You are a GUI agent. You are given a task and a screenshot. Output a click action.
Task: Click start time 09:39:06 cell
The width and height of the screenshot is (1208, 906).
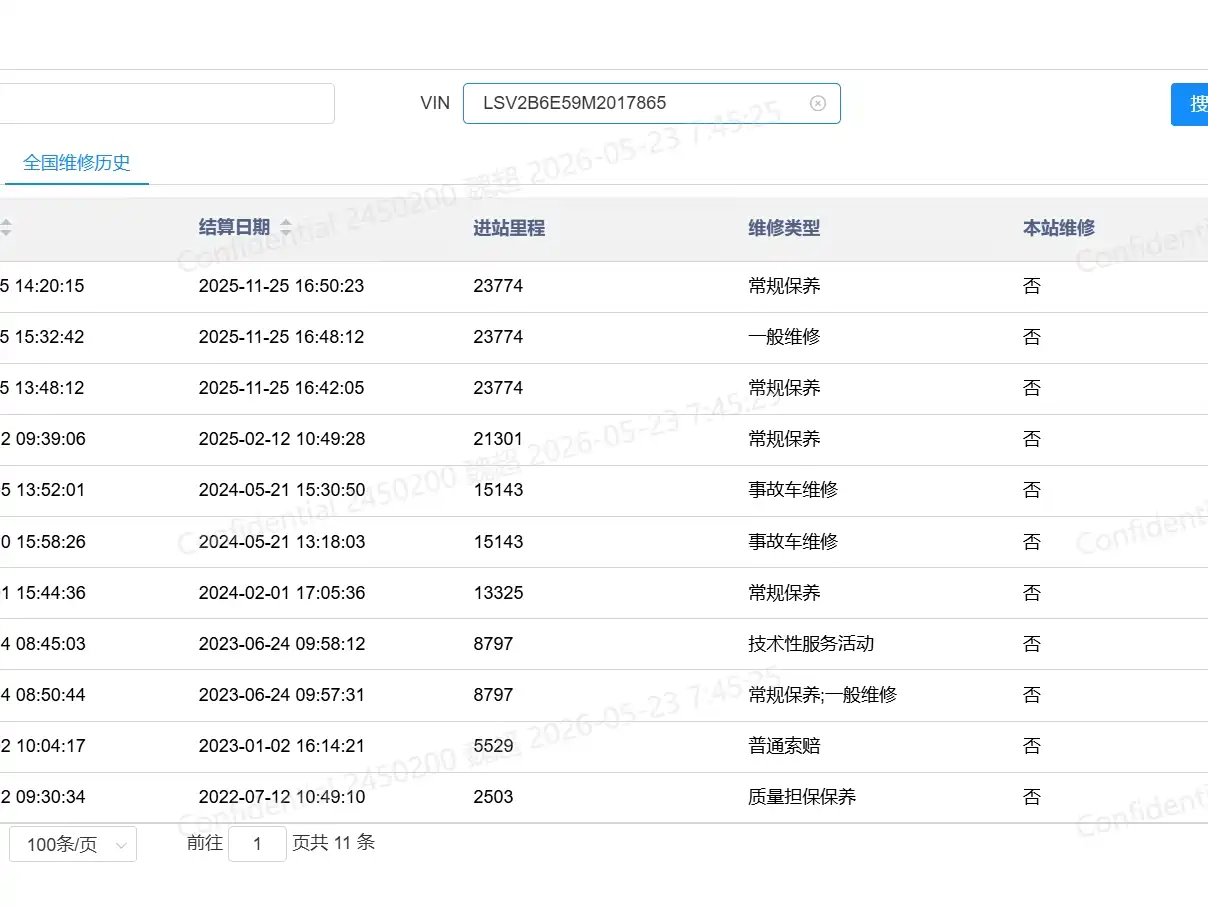click(x=42, y=439)
